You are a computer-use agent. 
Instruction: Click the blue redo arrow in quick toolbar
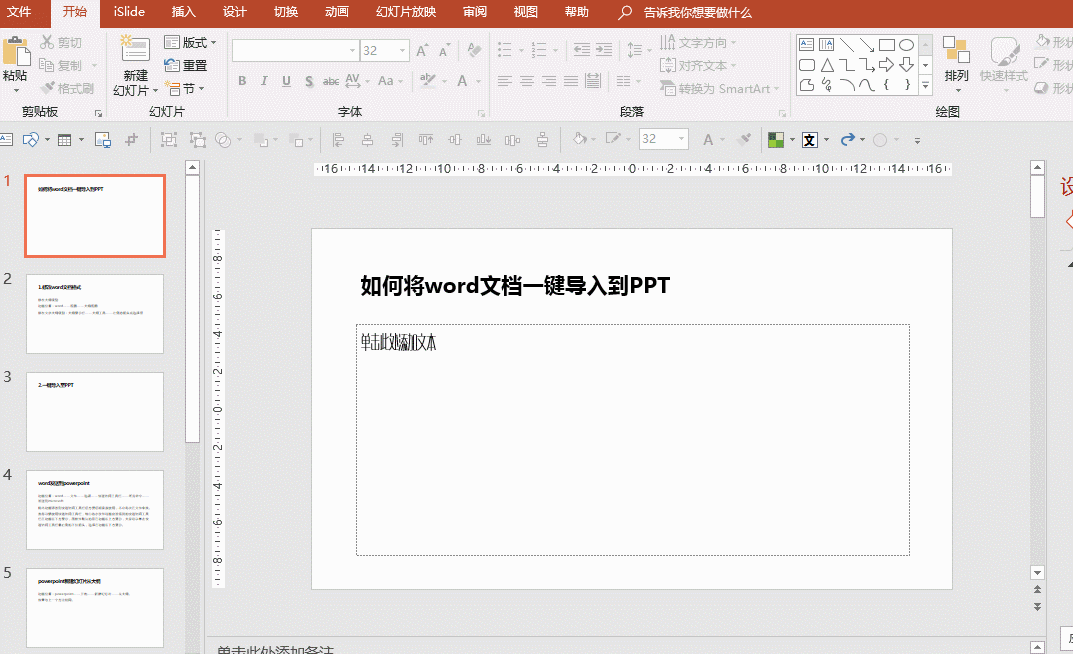[848, 140]
